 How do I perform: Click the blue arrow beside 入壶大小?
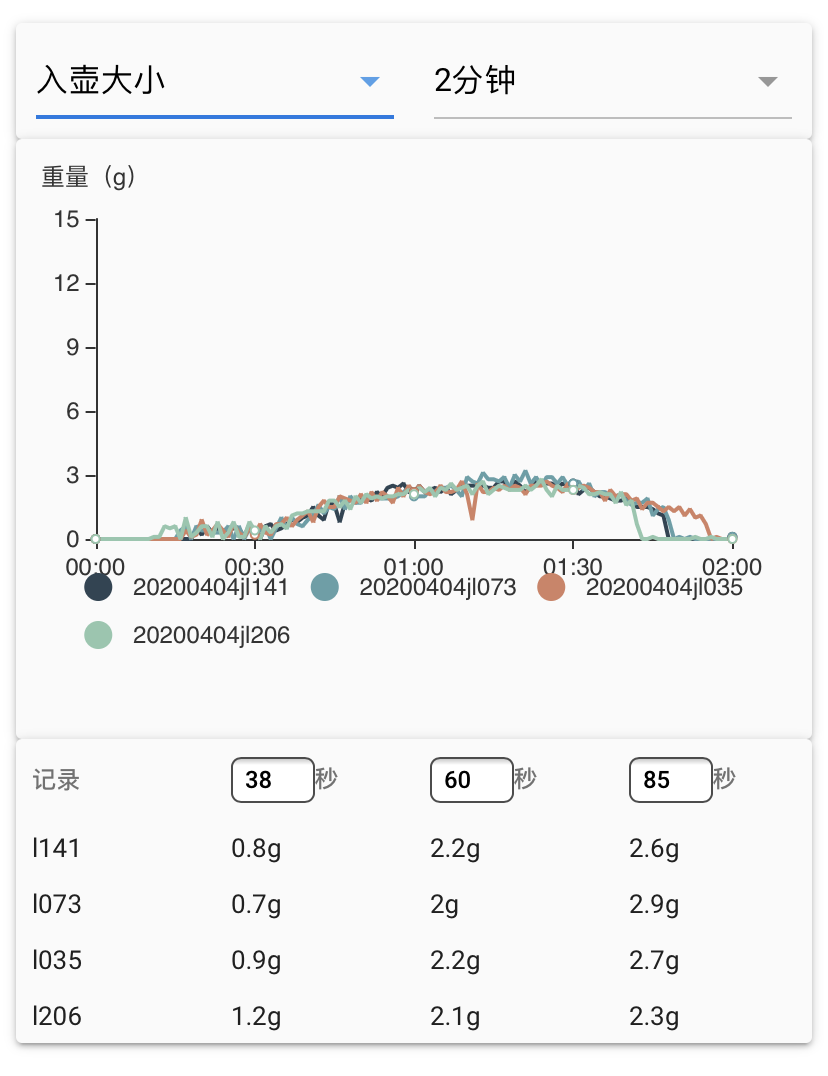(370, 82)
